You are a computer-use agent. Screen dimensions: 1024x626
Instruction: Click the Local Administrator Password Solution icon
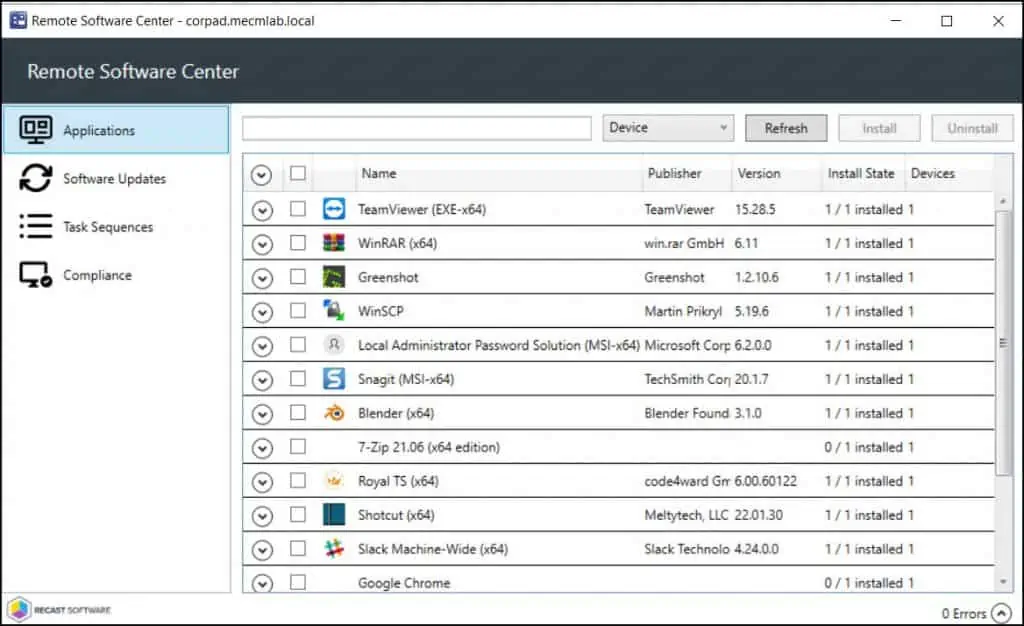click(x=334, y=344)
